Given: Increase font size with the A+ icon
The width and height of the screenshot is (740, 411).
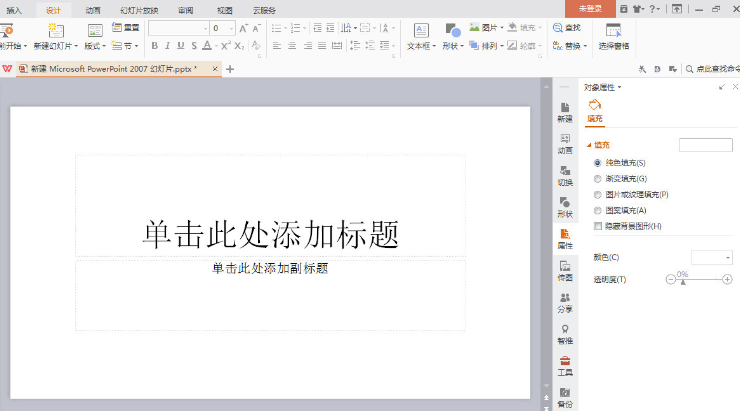Looking at the screenshot, I should 243,28.
